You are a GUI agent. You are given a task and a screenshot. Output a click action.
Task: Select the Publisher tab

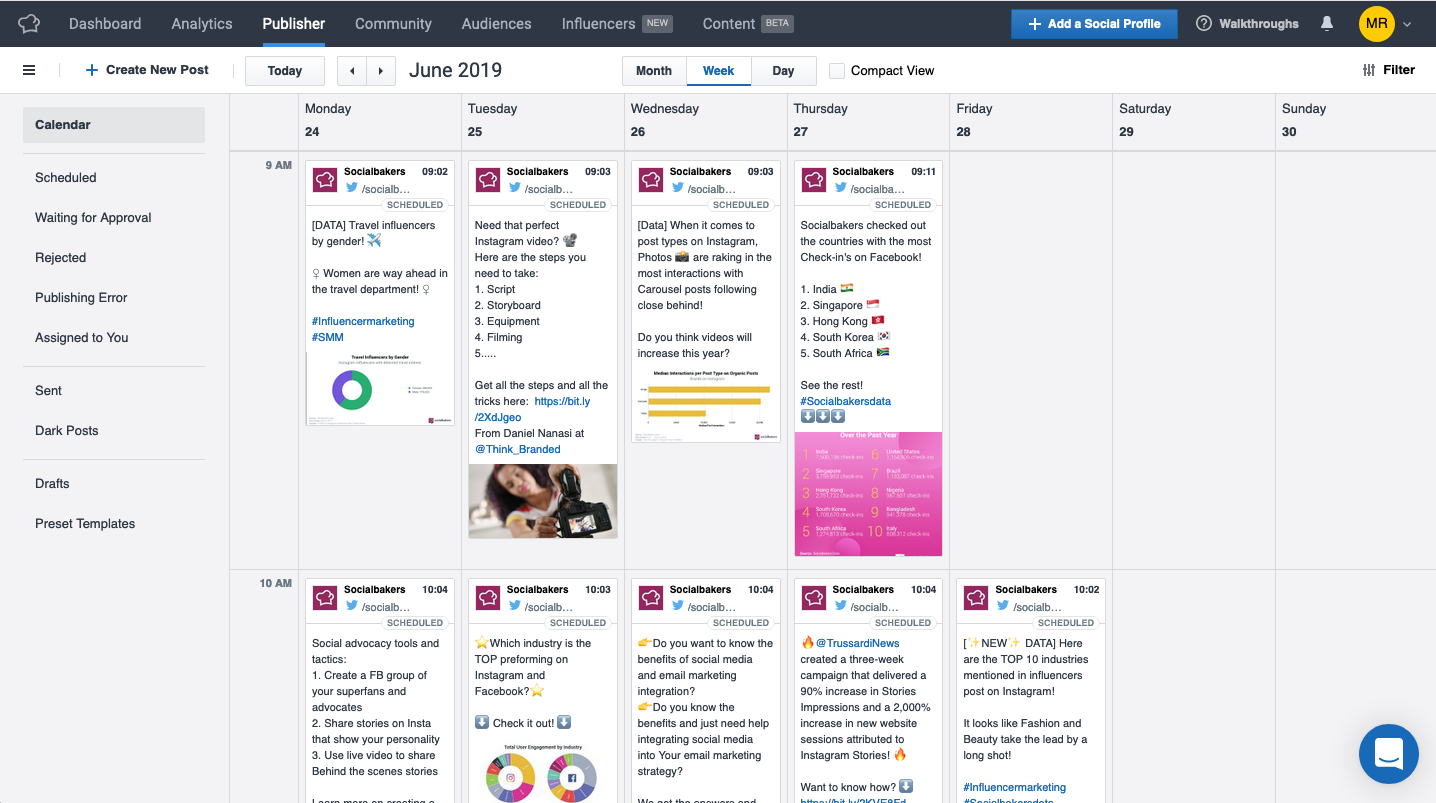click(x=294, y=23)
